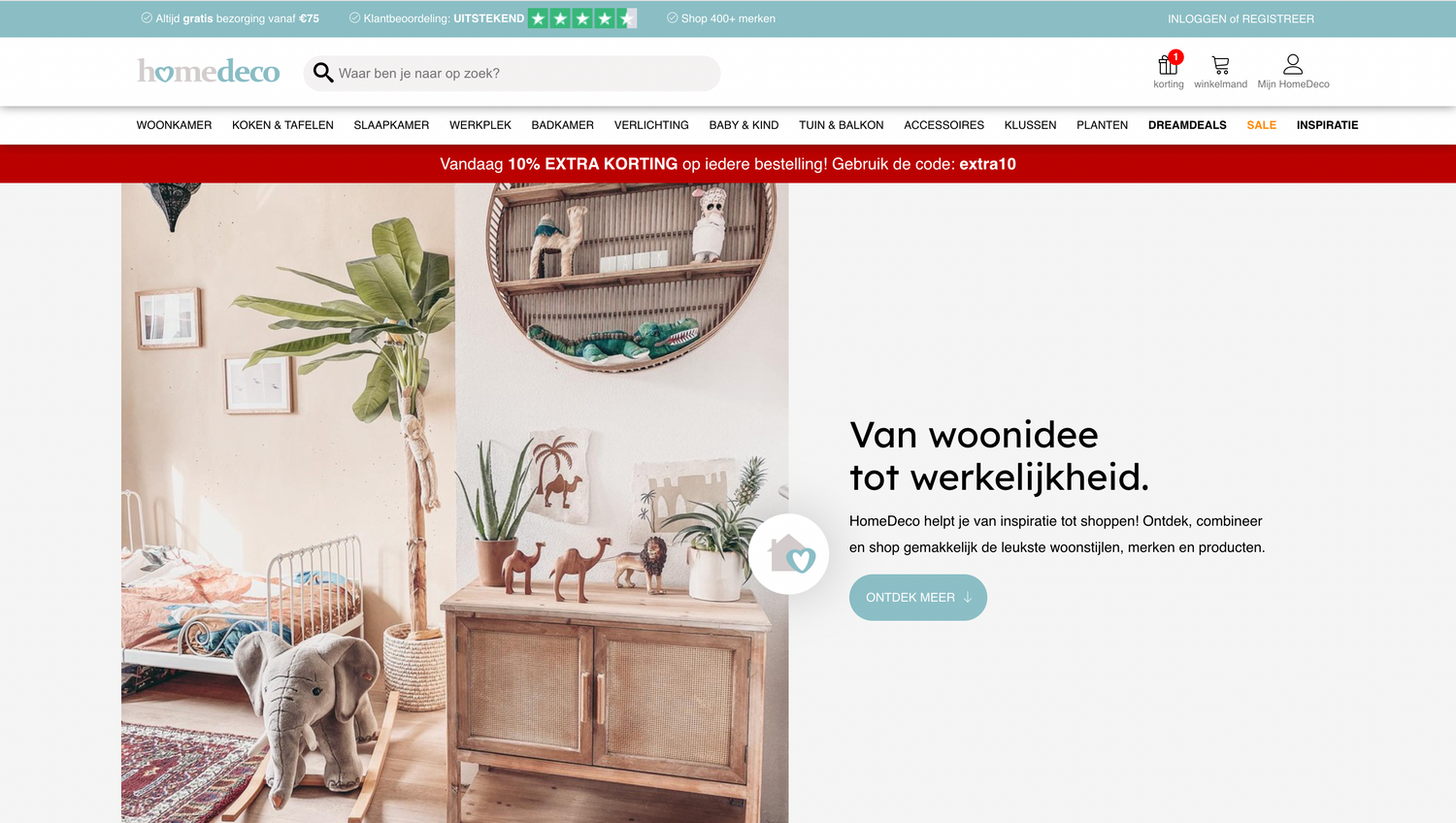This screenshot has width=1456, height=823.
Task: Open the korting gift icon
Action: (1168, 66)
